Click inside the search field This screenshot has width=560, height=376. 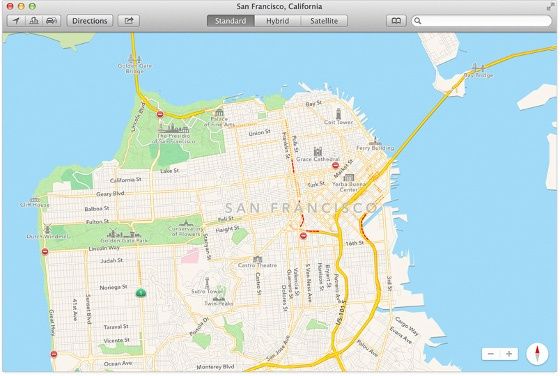(481, 21)
